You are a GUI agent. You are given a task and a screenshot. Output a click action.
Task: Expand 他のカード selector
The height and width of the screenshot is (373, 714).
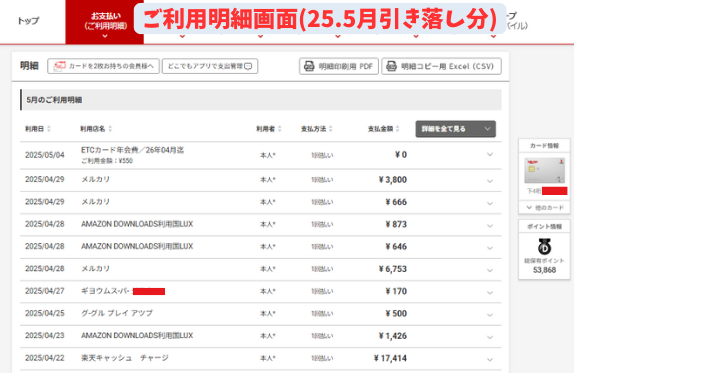click(544, 207)
